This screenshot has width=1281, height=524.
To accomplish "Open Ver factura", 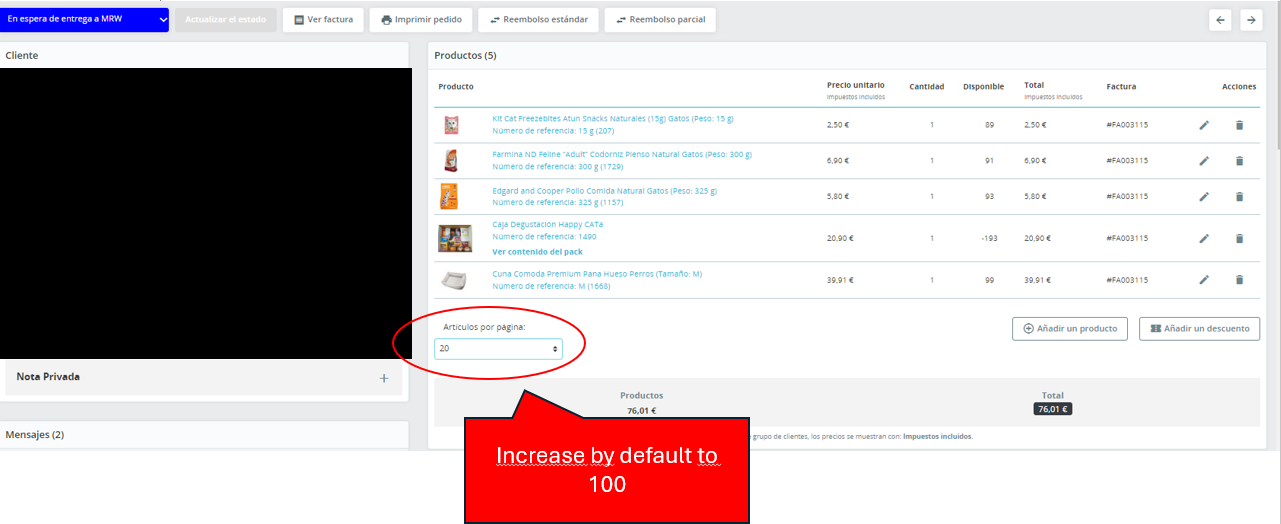I will click(x=323, y=19).
